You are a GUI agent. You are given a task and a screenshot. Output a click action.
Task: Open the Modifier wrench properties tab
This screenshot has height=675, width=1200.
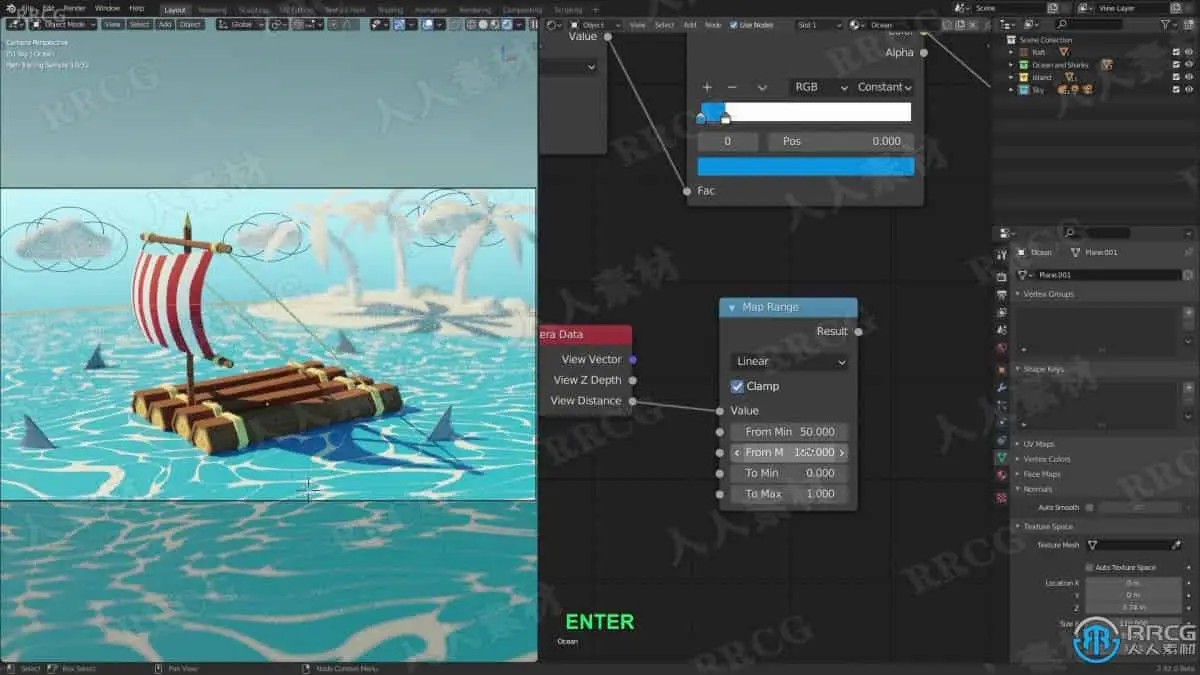(1001, 386)
